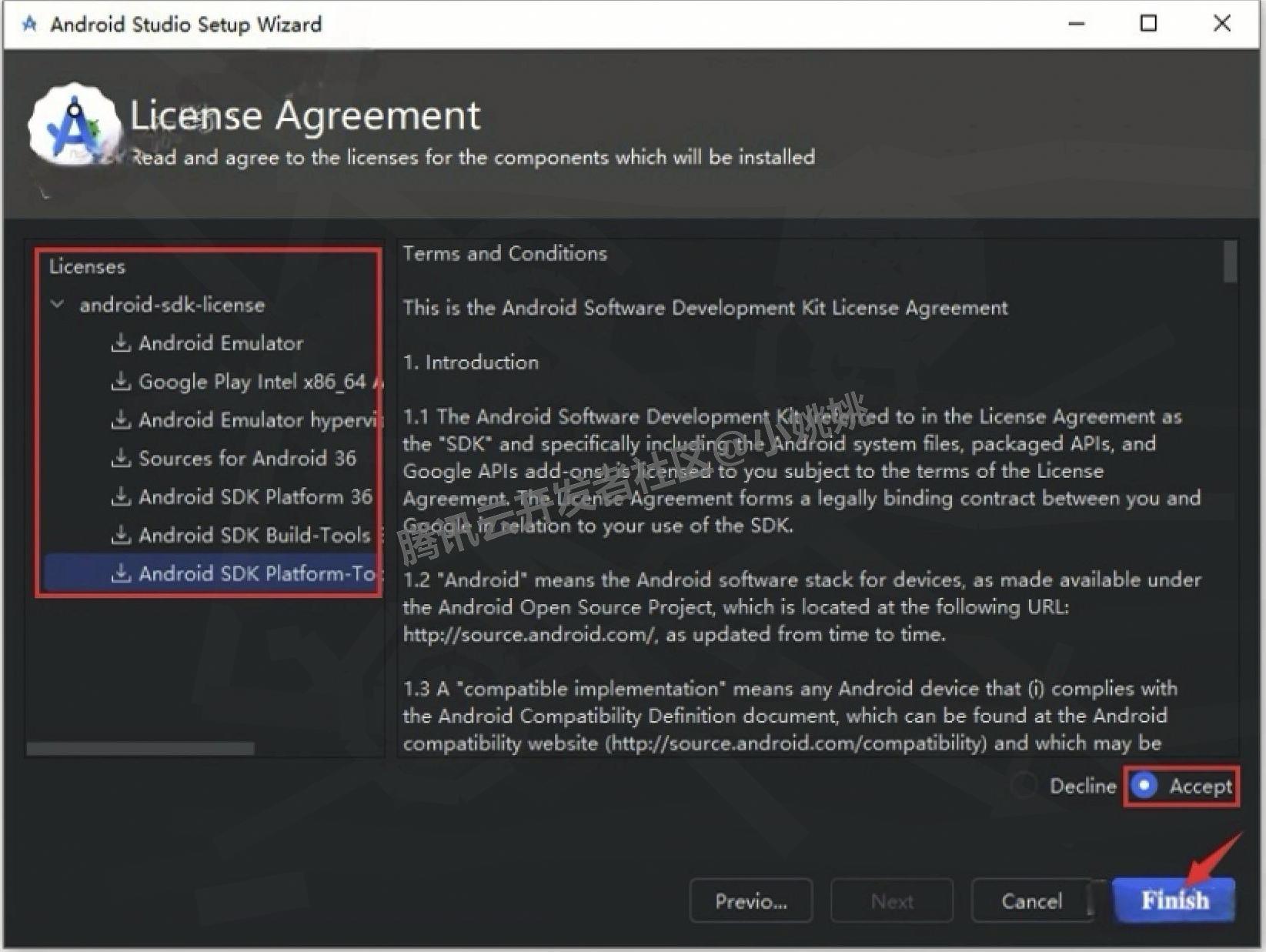This screenshot has height=952, width=1266.
Task: Select Sources for Android 36 license item
Action: click(246, 458)
